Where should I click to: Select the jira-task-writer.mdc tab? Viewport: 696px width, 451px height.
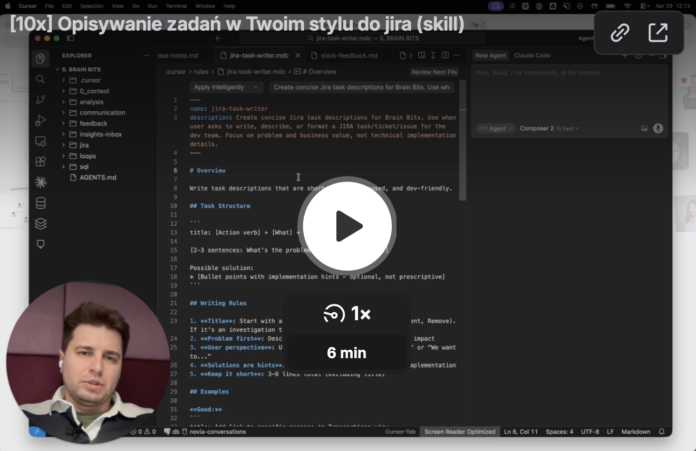click(x=259, y=55)
